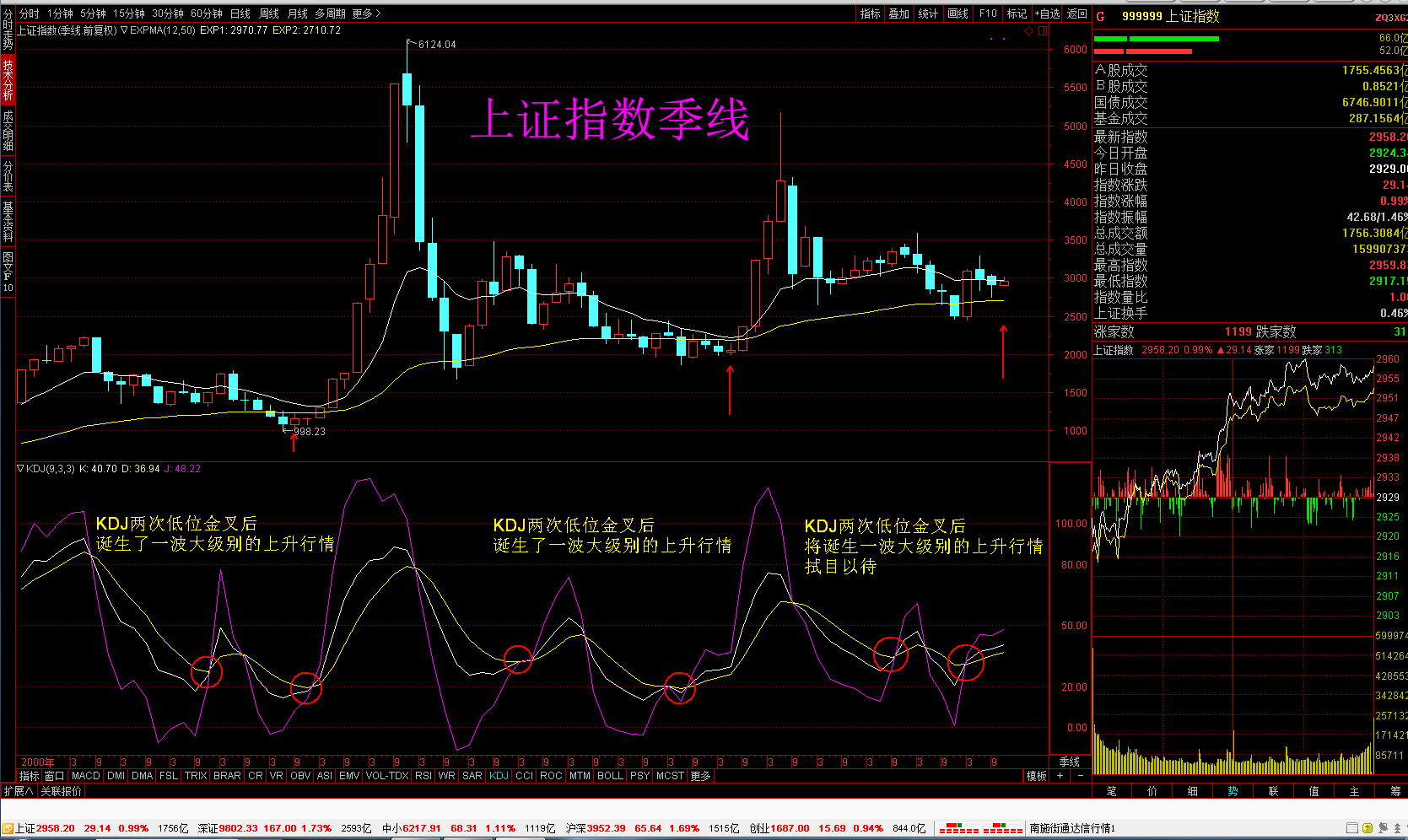Image resolution: width=1408 pixels, height=840 pixels.
Task: Switch to the 月线 period
Action: point(298,13)
